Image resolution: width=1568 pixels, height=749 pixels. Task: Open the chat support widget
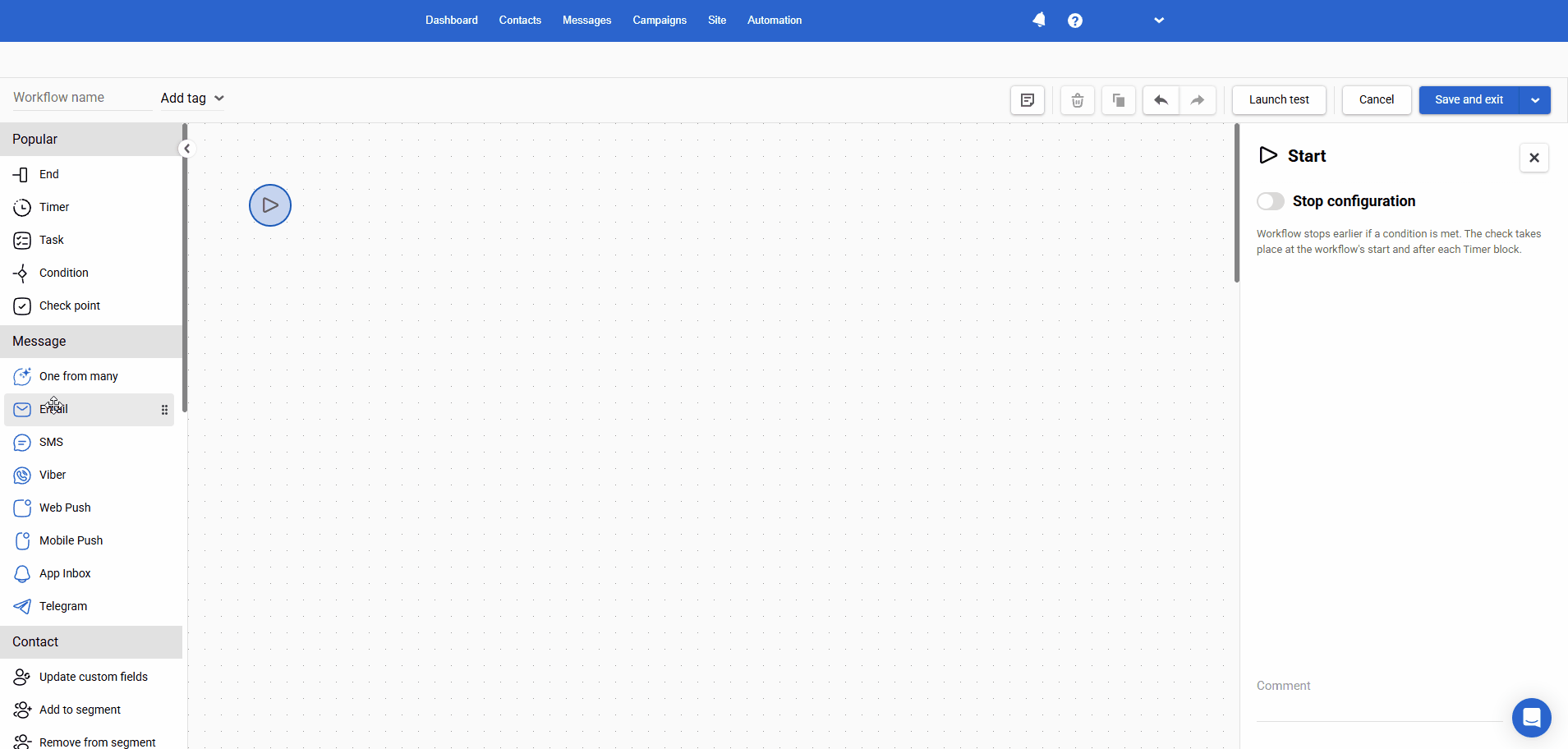click(1532, 718)
